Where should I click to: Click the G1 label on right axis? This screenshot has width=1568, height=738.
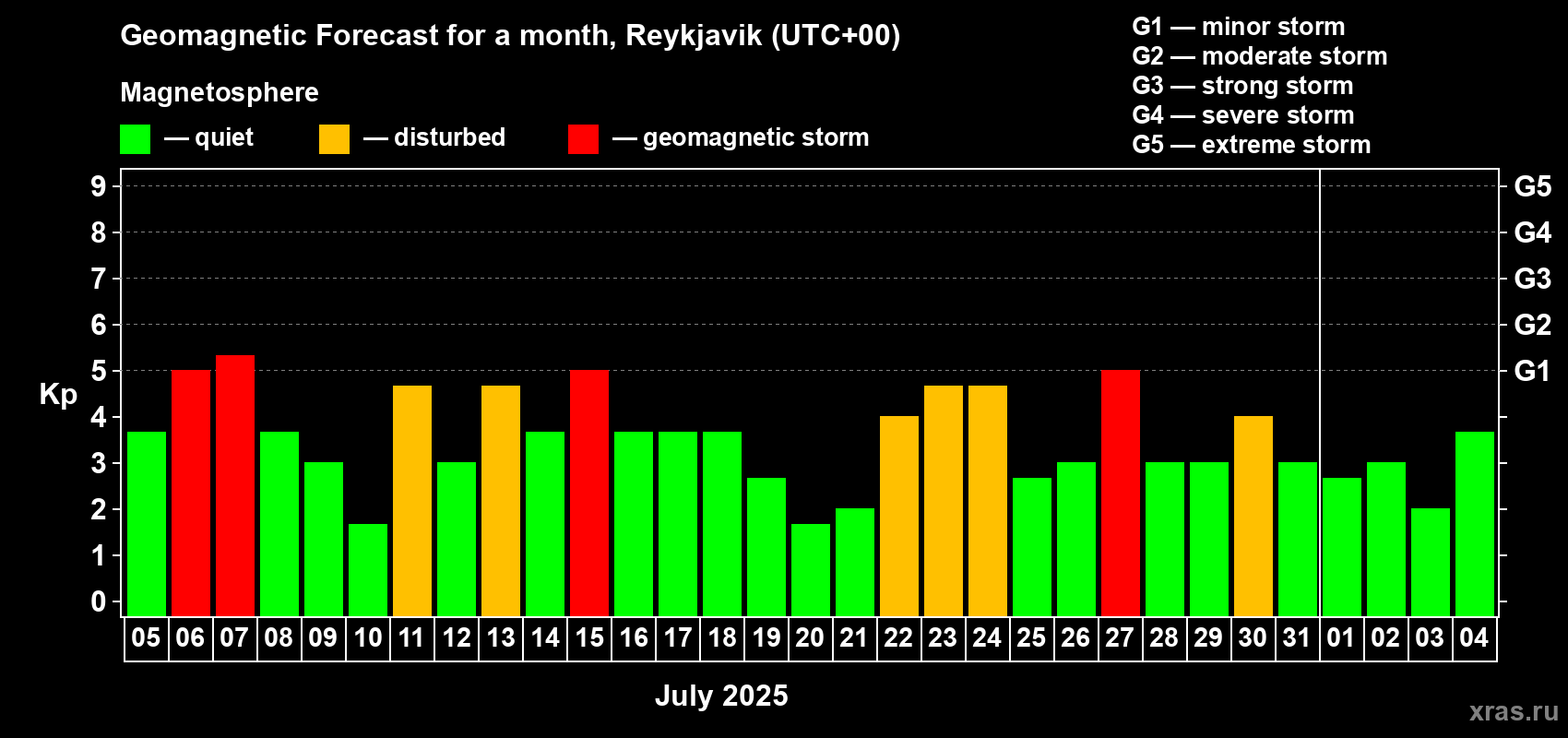pyautogui.click(x=1532, y=371)
